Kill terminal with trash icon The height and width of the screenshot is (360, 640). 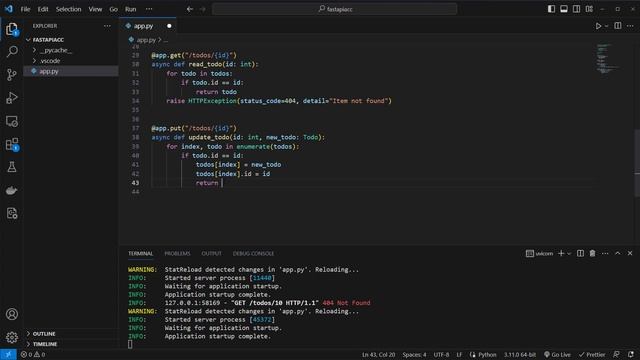click(x=592, y=253)
